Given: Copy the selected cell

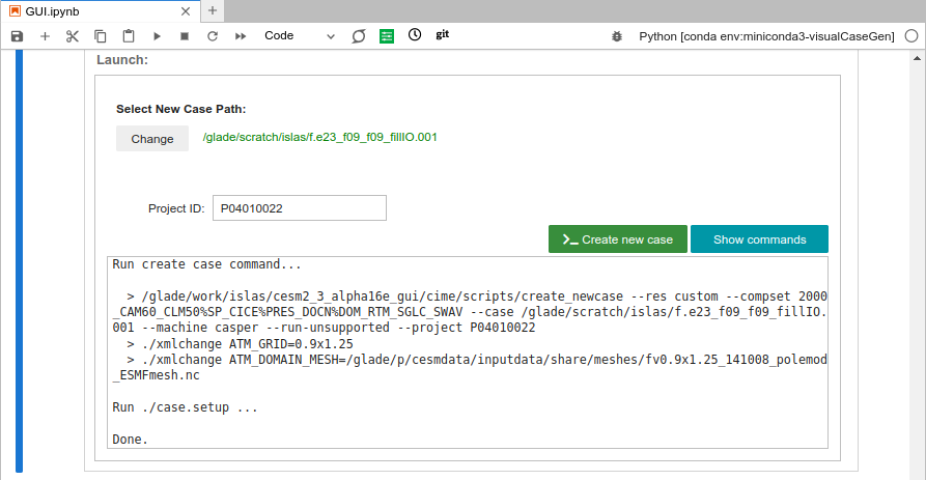Looking at the screenshot, I should (x=100, y=36).
